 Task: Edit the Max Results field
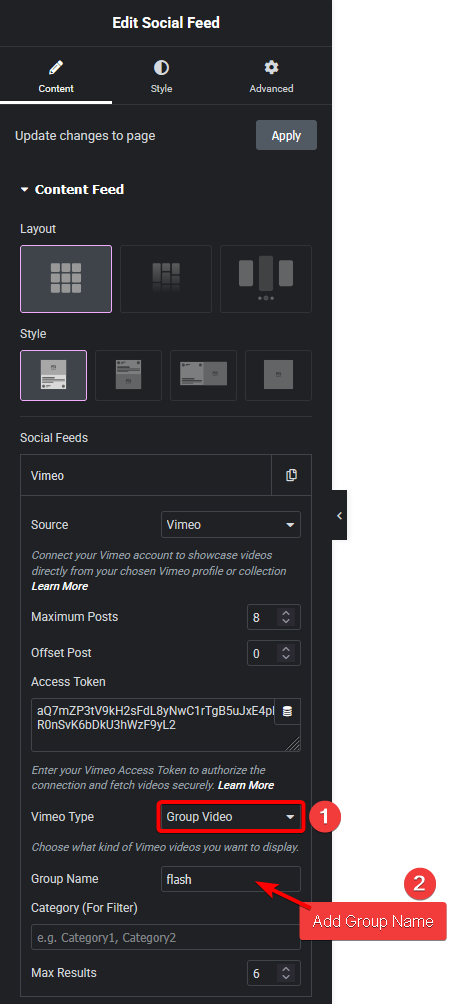262,973
